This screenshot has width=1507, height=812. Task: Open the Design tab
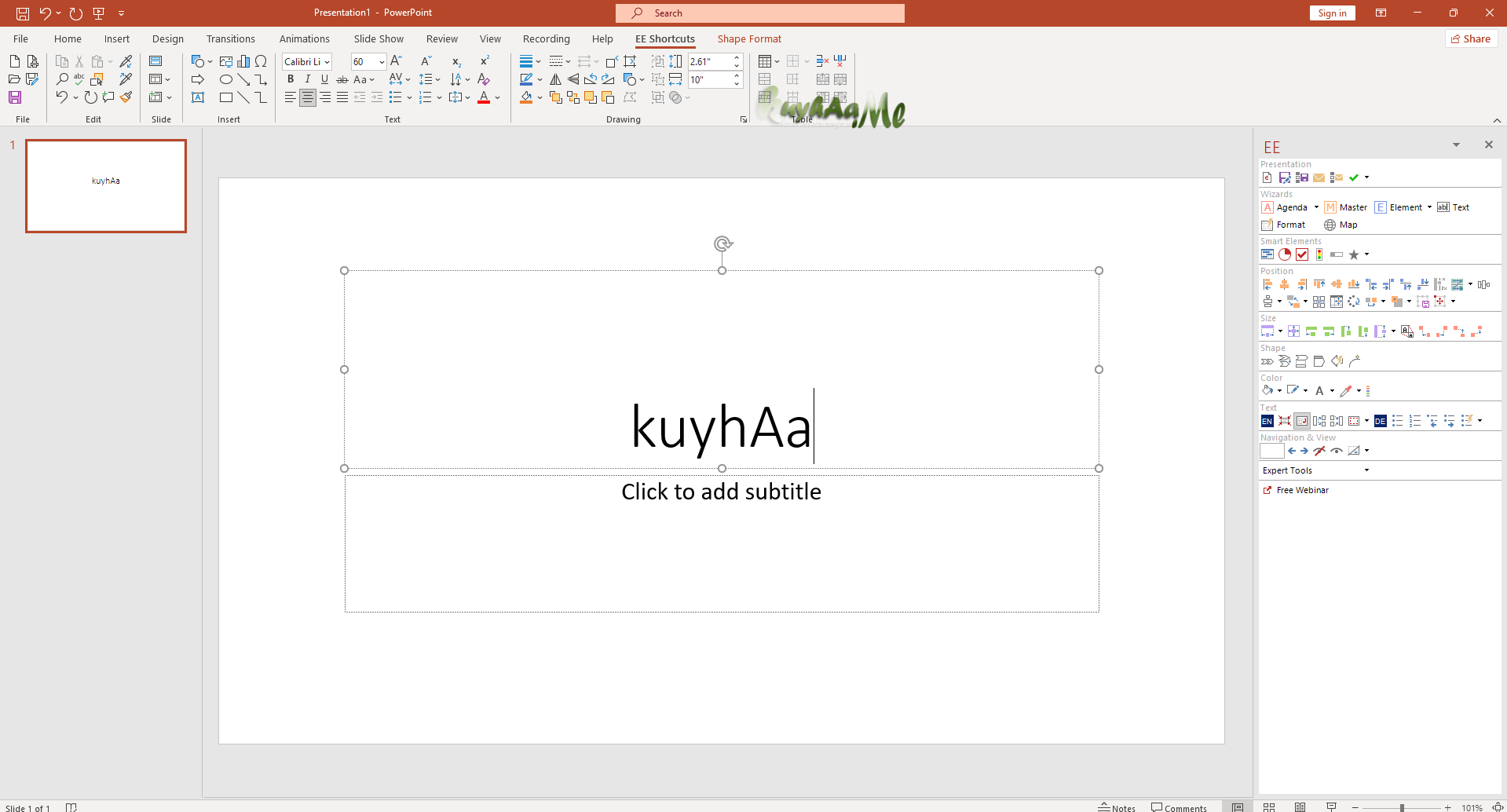(x=168, y=38)
